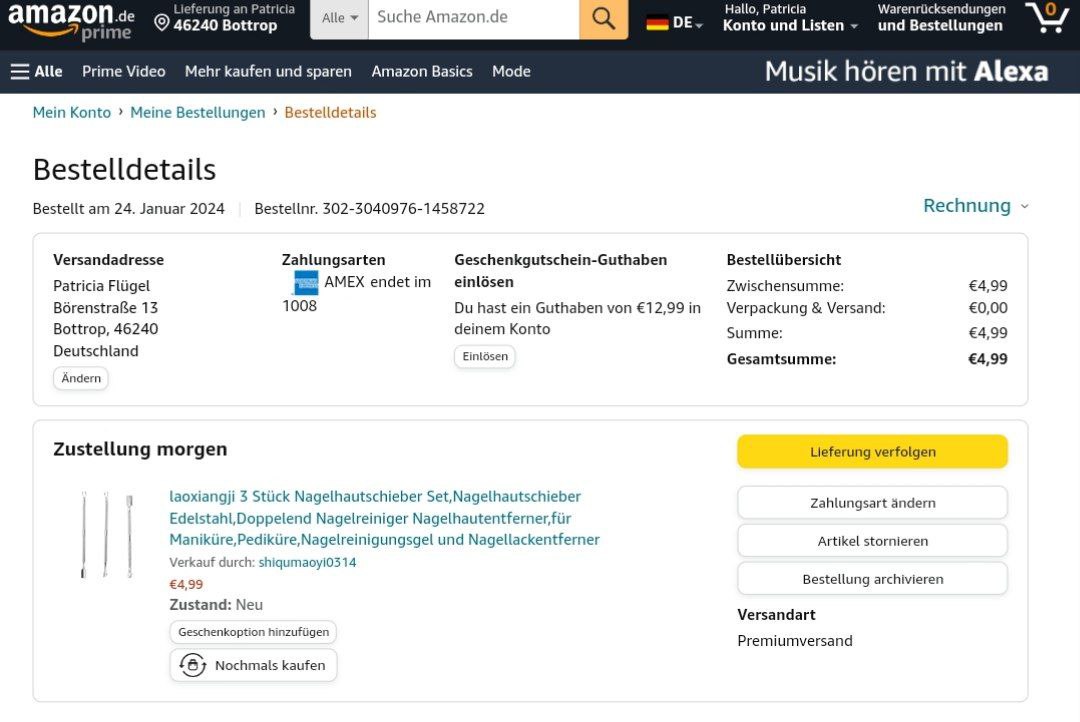Screen dimensions: 1080x722
Task: Click Artikel stornieren button
Action: (872, 541)
